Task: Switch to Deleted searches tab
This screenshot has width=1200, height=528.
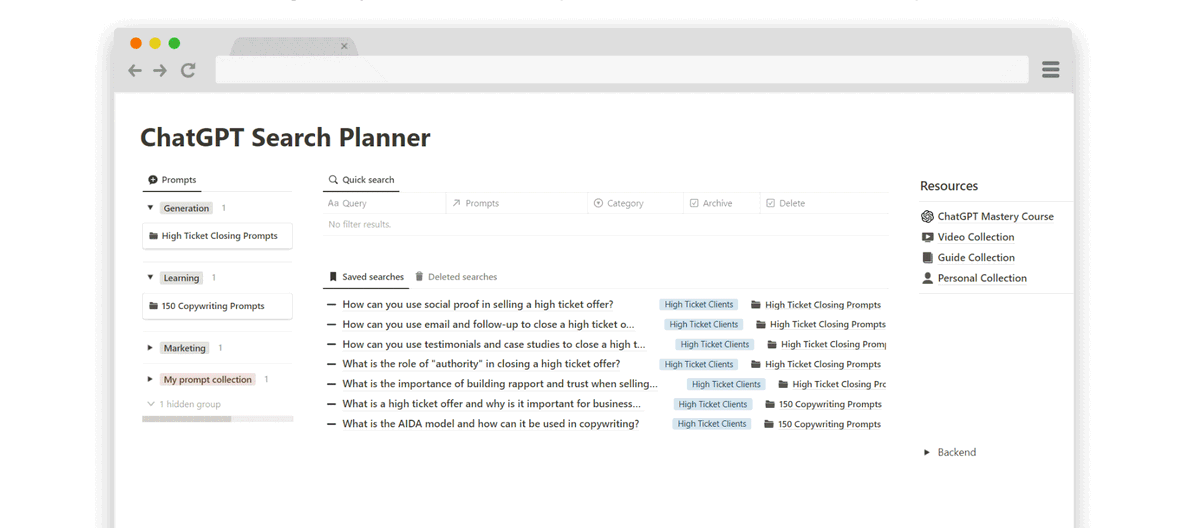Action: [456, 277]
